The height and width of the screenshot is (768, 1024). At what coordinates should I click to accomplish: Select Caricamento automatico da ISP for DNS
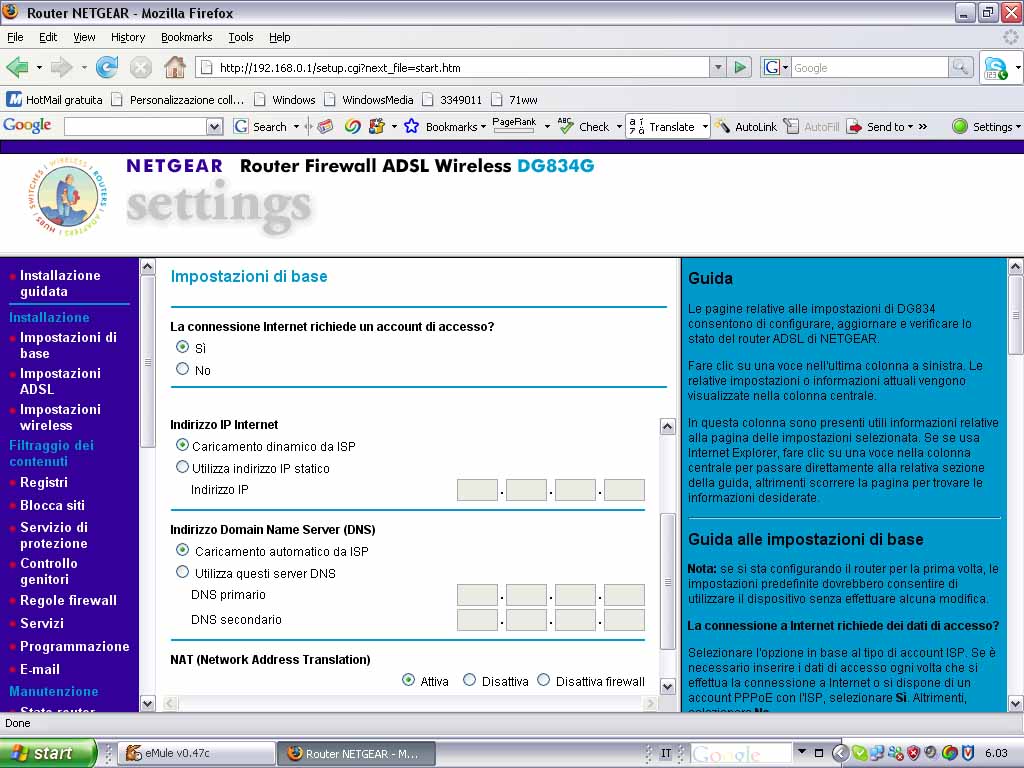[x=182, y=550]
